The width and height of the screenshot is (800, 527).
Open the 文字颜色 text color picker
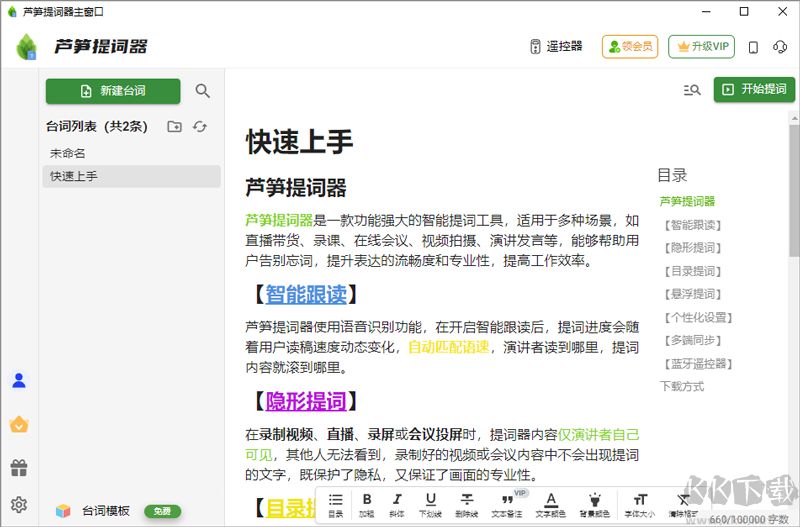pos(551,505)
